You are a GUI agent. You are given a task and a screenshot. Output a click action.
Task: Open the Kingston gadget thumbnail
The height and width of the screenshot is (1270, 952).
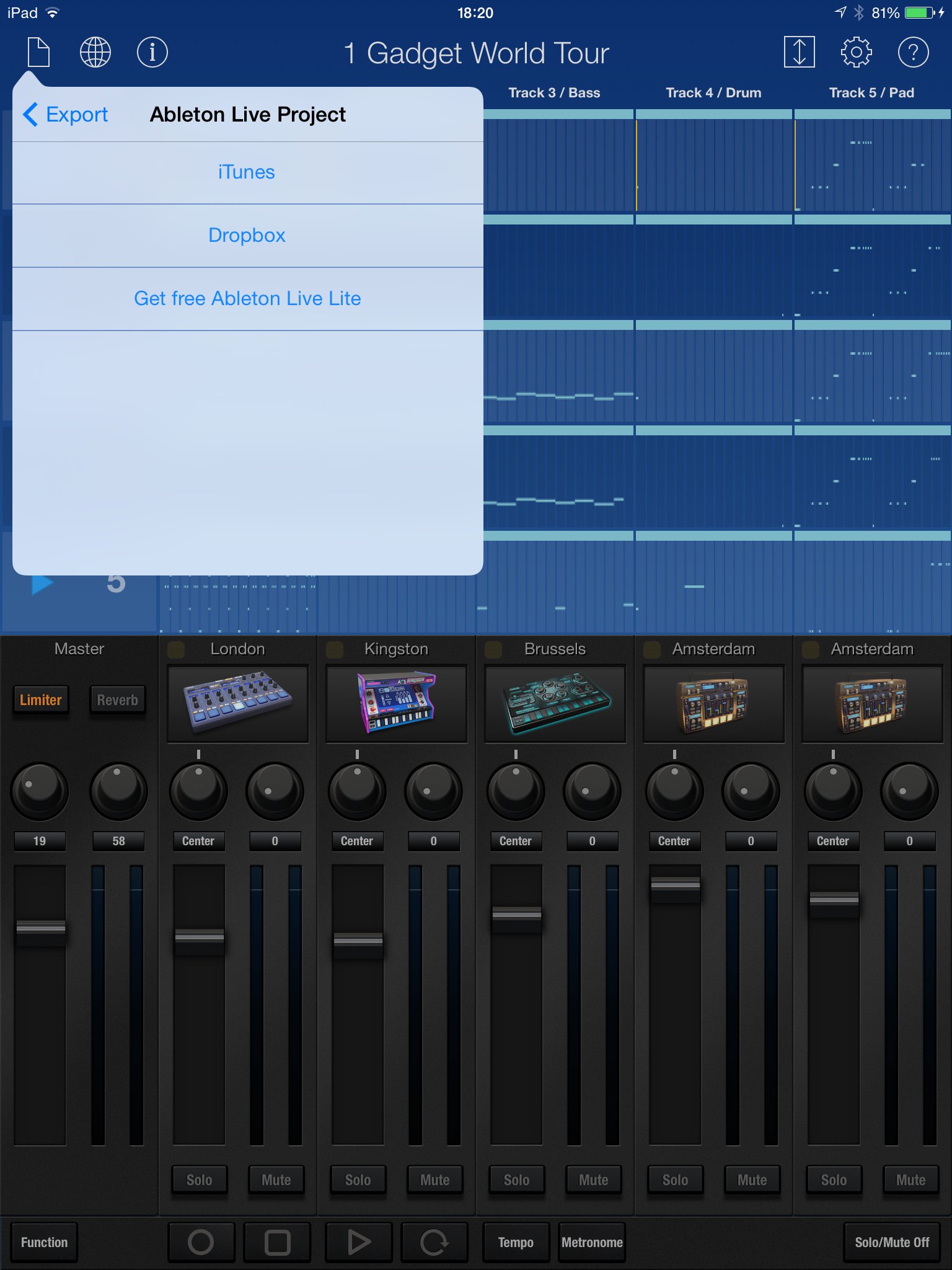tap(397, 703)
